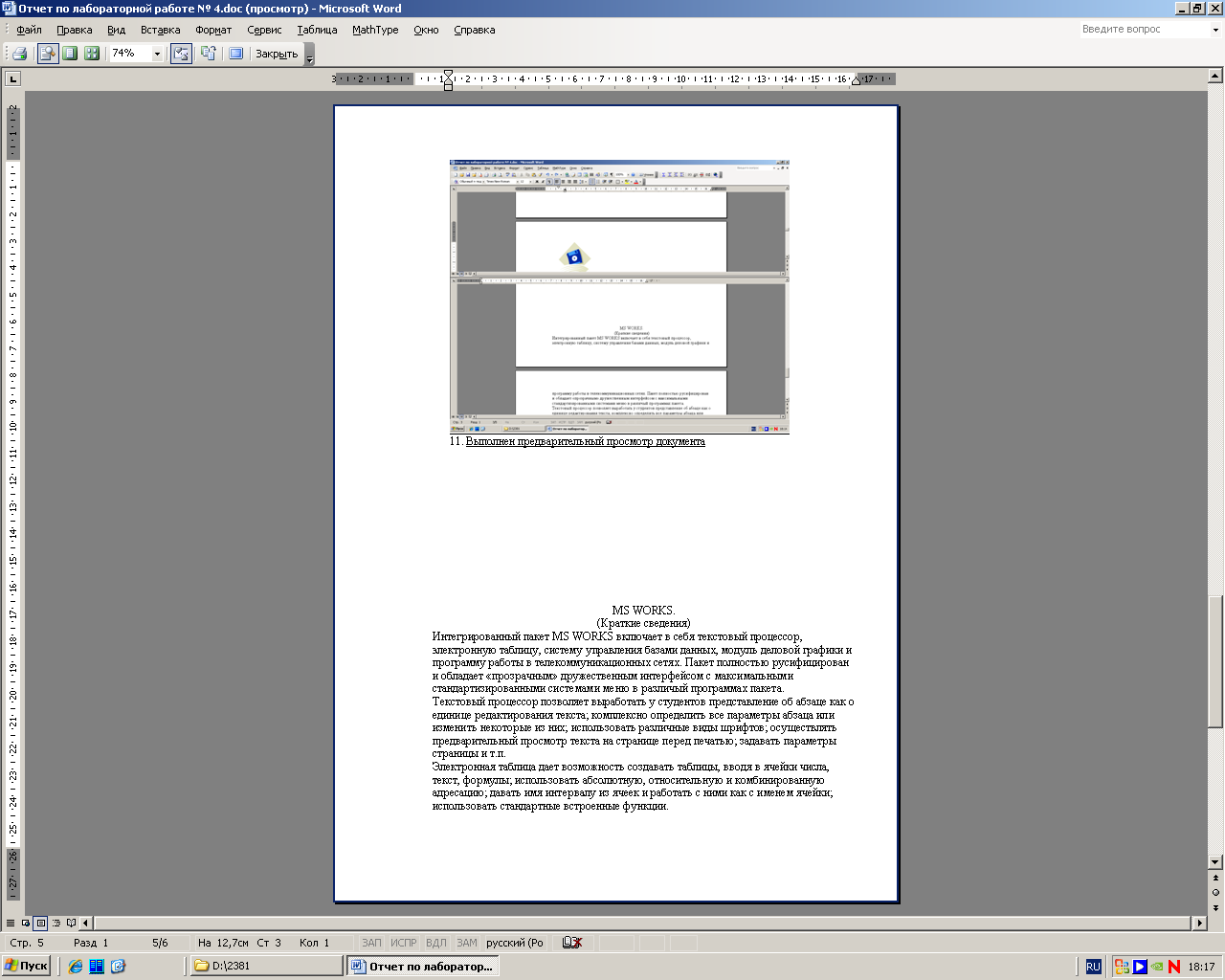Toggle the View Ruler button
Screen dimensions: 1225x980
pos(181,54)
